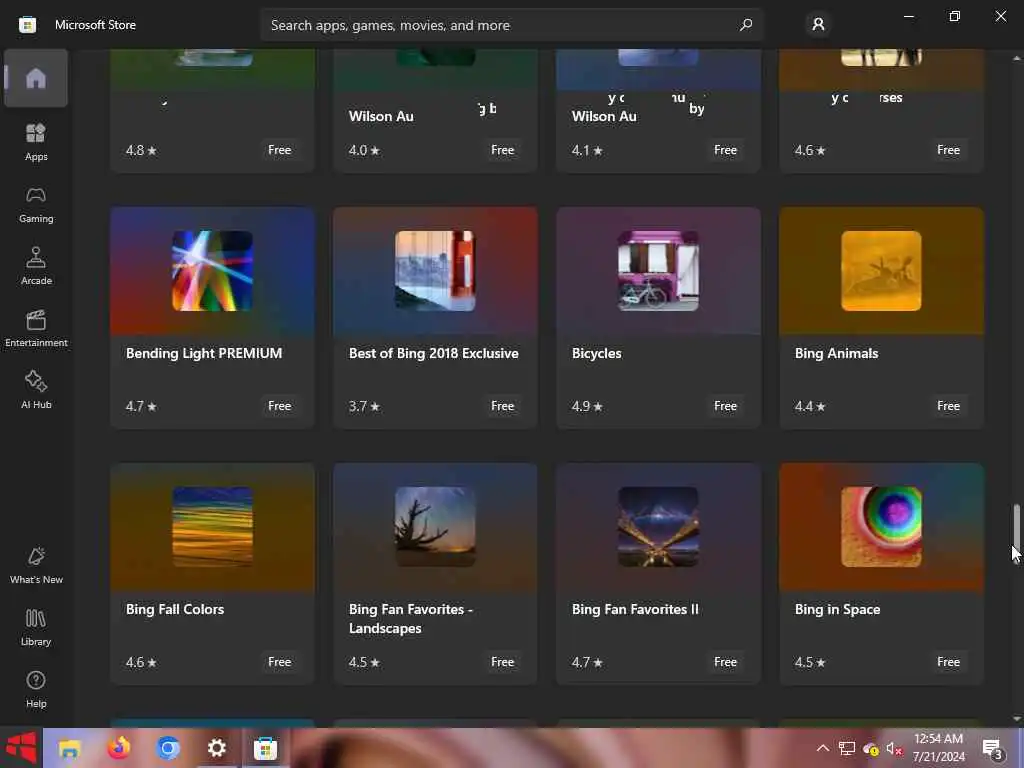Viewport: 1024px width, 768px height.
Task: Launch Firefox from the taskbar
Action: [x=119, y=748]
